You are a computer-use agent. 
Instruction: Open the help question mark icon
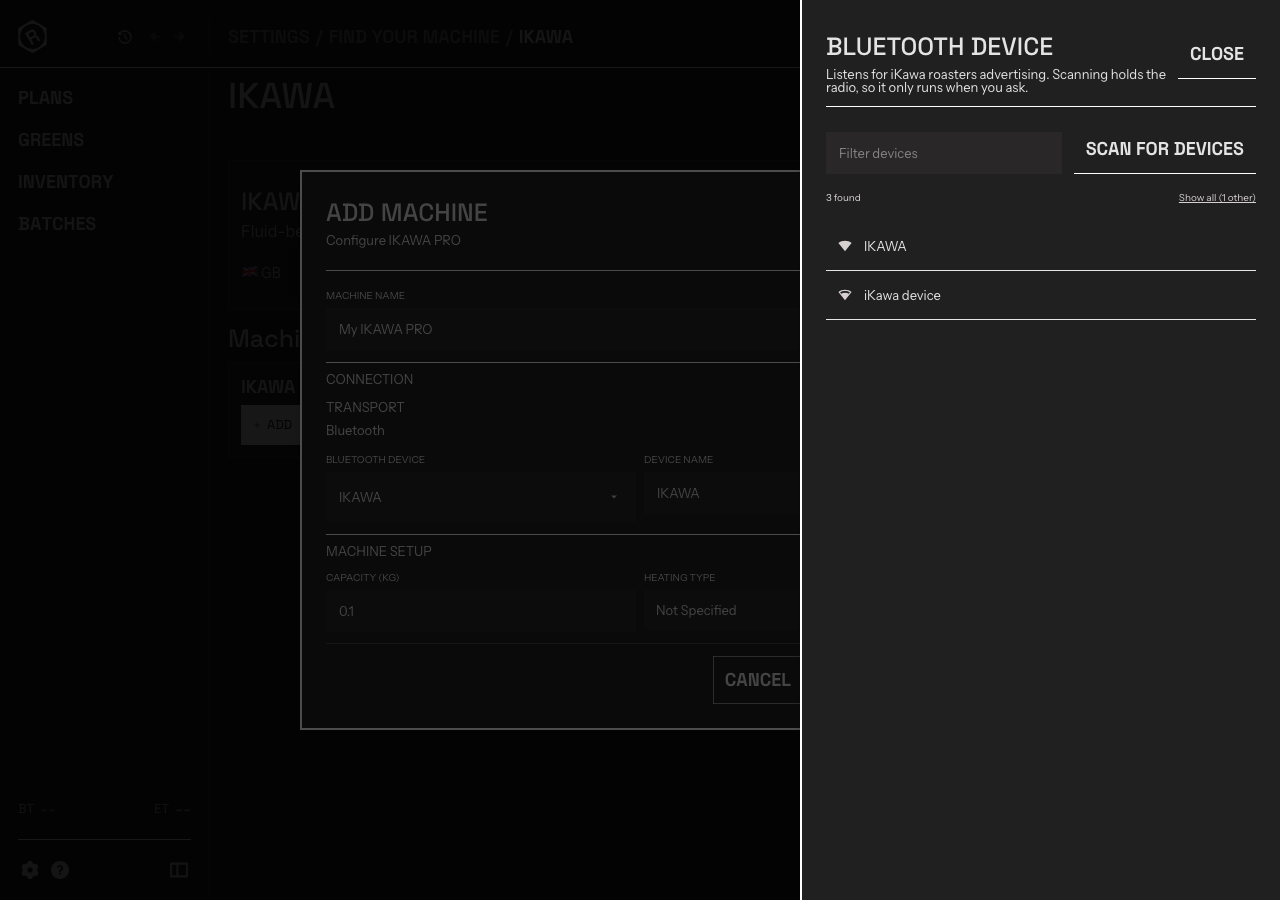tap(60, 870)
